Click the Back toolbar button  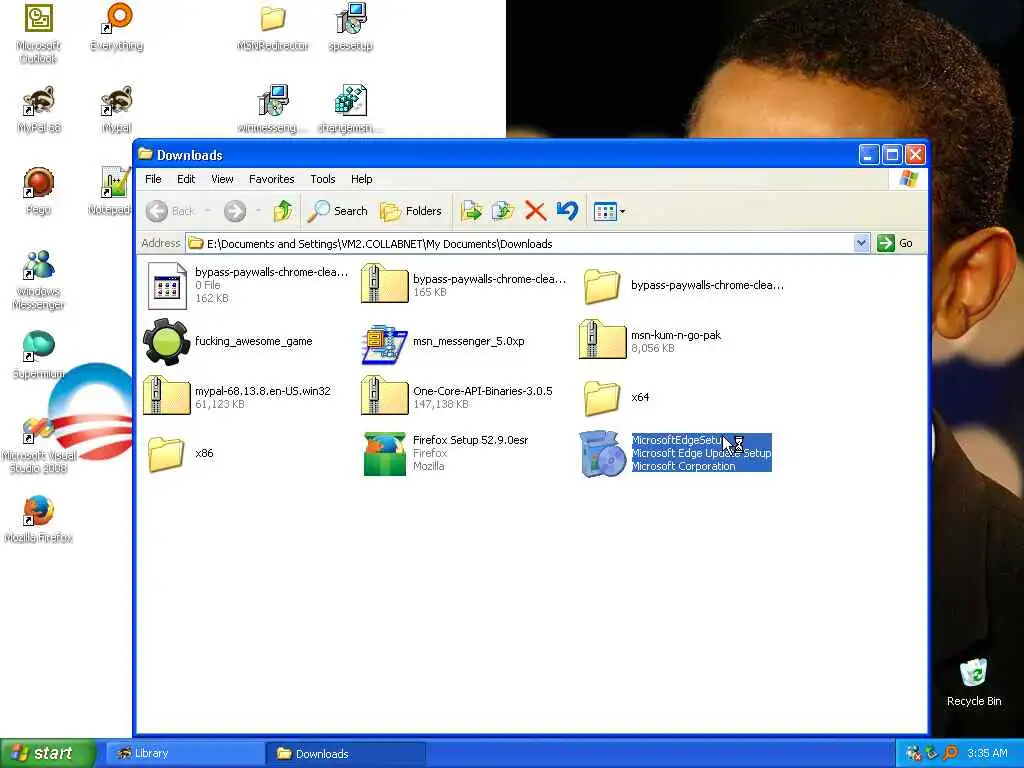(170, 211)
